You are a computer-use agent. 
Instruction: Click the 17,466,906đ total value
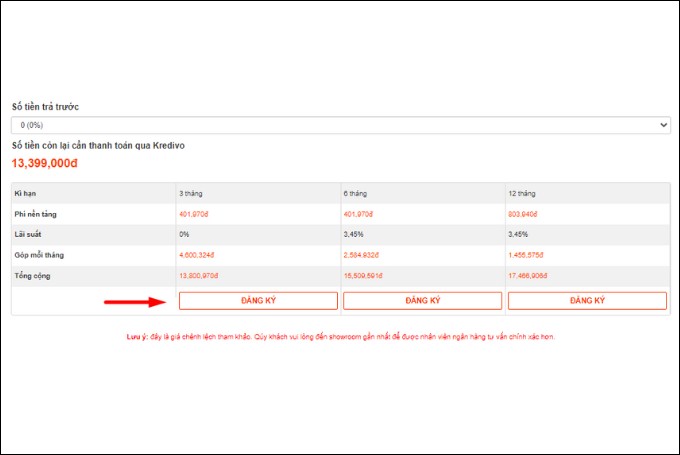coord(528,276)
